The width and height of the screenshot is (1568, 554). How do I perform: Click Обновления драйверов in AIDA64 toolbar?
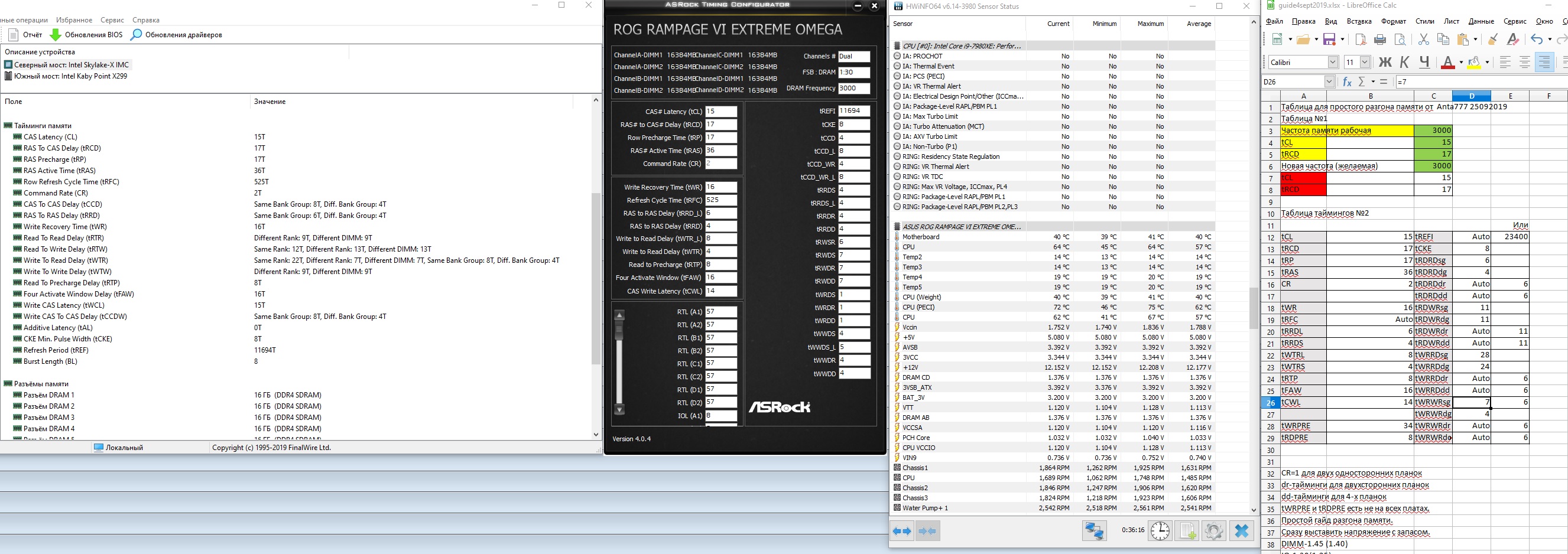coord(177,35)
